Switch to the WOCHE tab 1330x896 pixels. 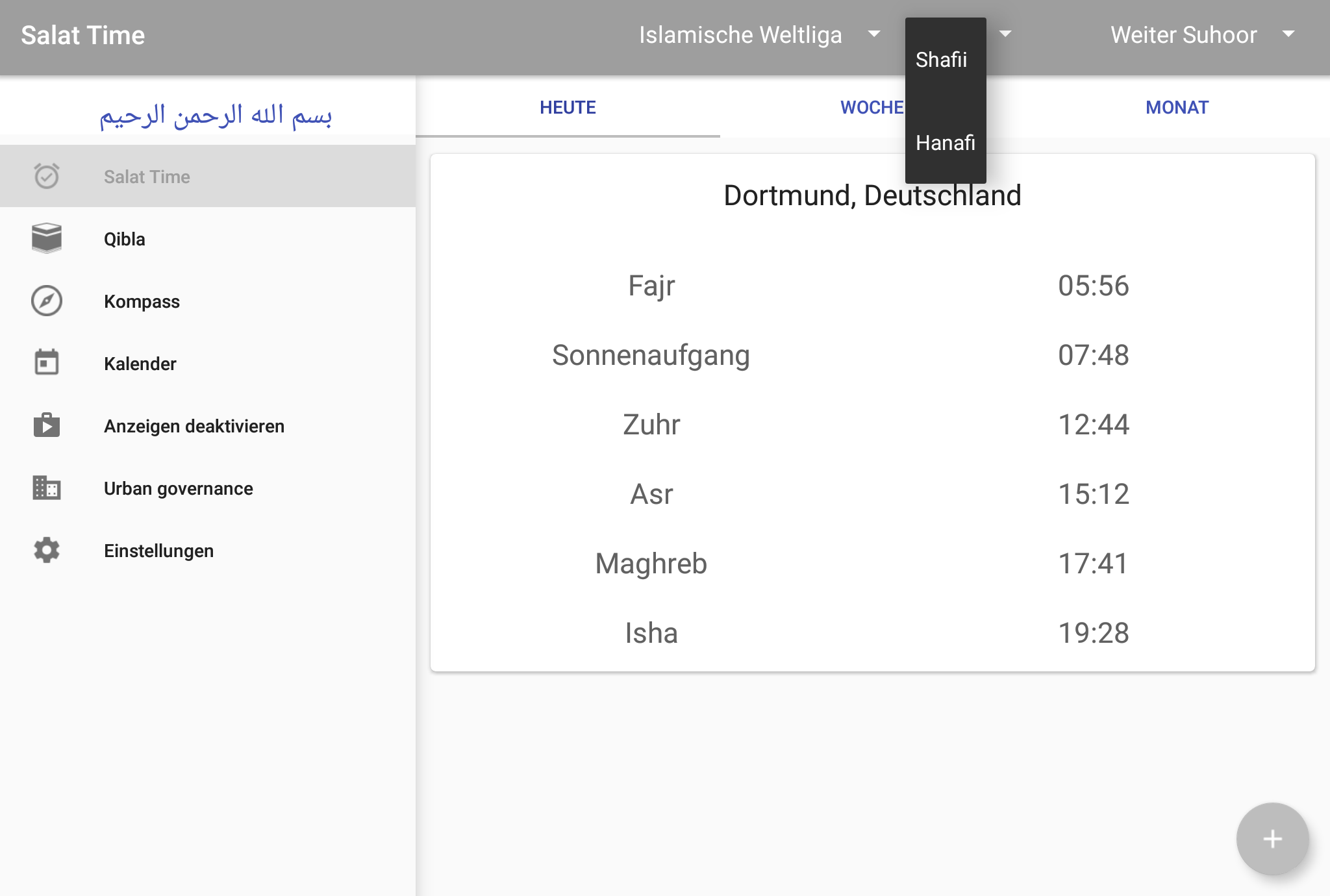[x=872, y=108]
